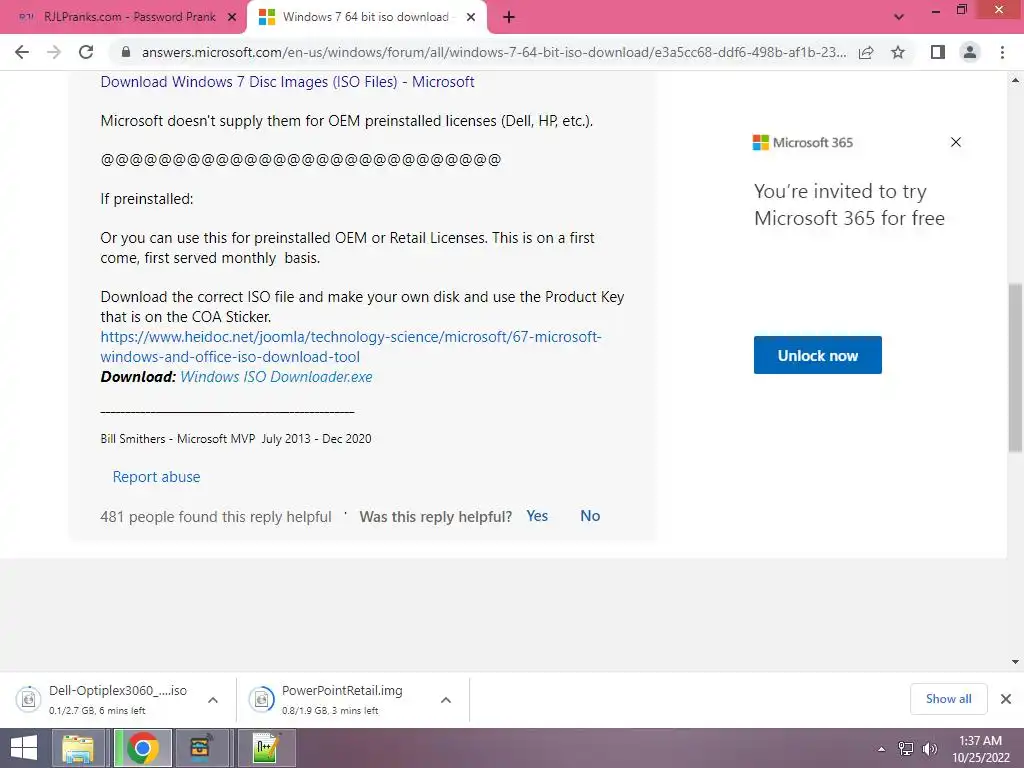The height and width of the screenshot is (768, 1024).
Task: Click the address bar URL
Action: click(494, 52)
